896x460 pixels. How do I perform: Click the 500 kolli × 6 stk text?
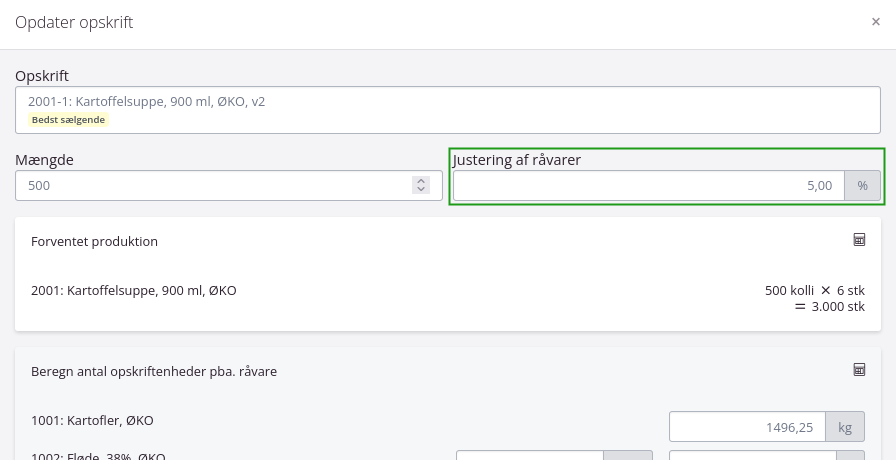coord(814,291)
